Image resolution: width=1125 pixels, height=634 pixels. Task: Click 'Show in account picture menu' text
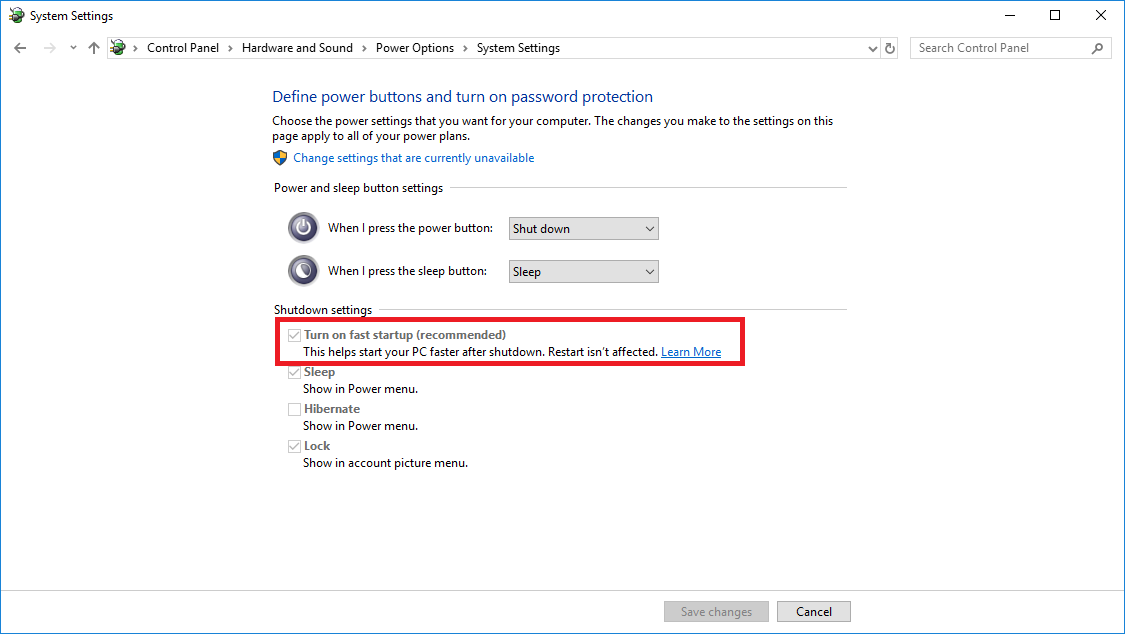point(385,463)
